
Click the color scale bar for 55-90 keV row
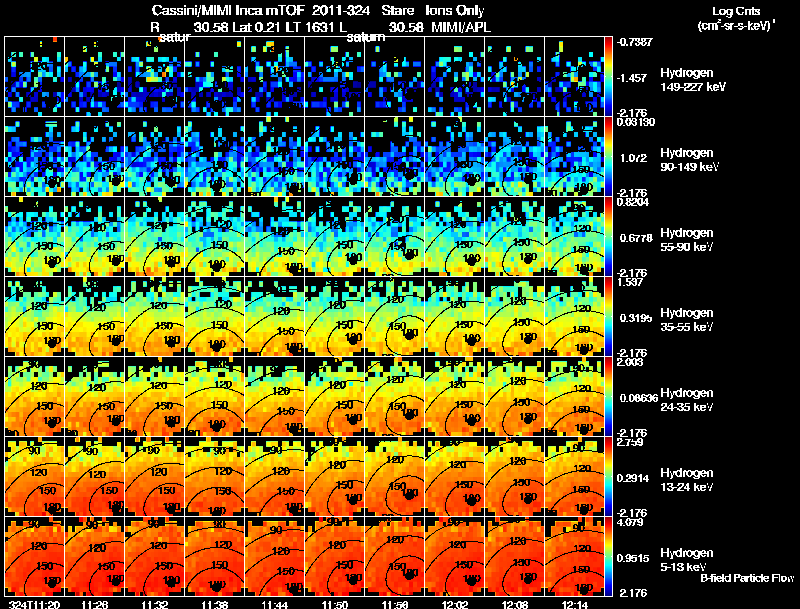click(x=608, y=237)
